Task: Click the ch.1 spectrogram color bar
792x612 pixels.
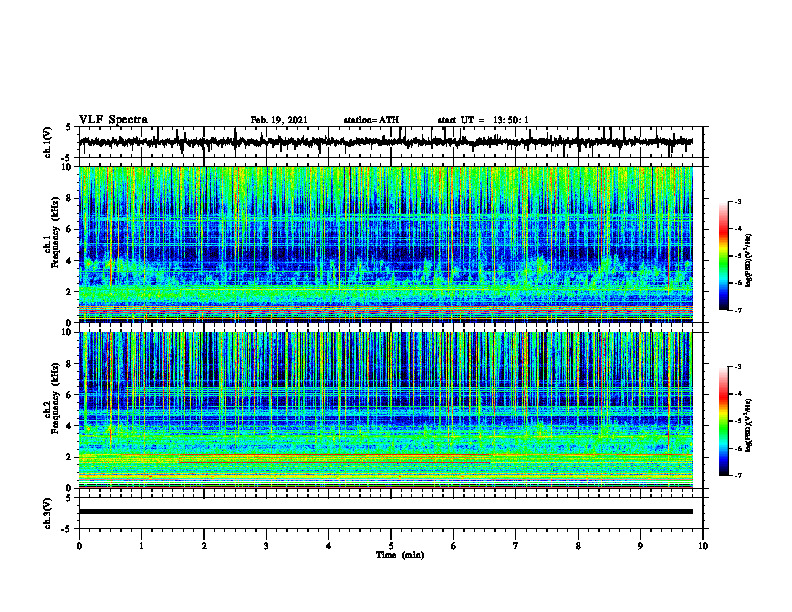Action: tap(723, 256)
